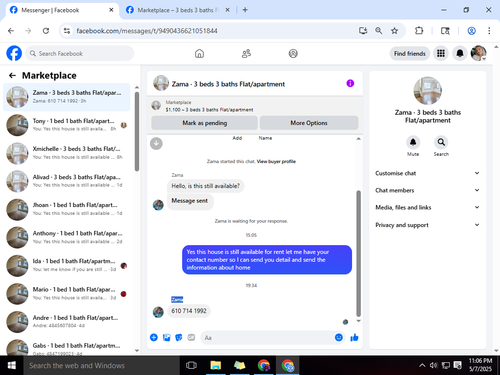Click the browser address bar URL
The width and height of the screenshot is (500, 375).
[x=147, y=31]
